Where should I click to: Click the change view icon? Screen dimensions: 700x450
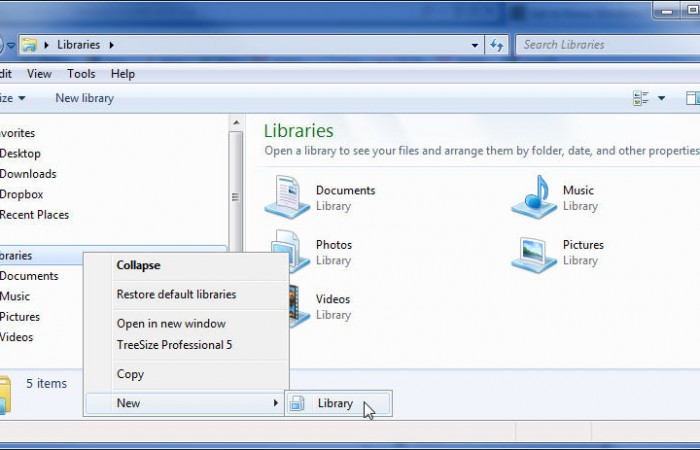[x=641, y=98]
